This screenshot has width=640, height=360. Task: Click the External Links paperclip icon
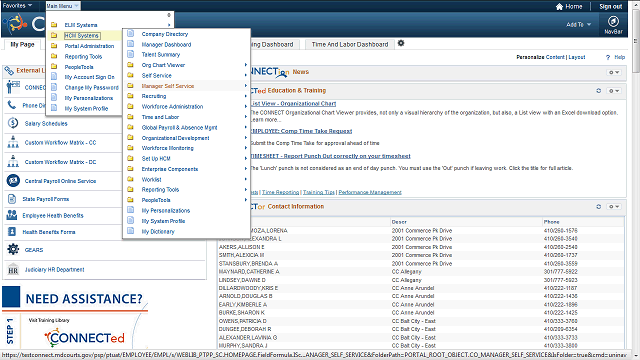tap(9, 71)
